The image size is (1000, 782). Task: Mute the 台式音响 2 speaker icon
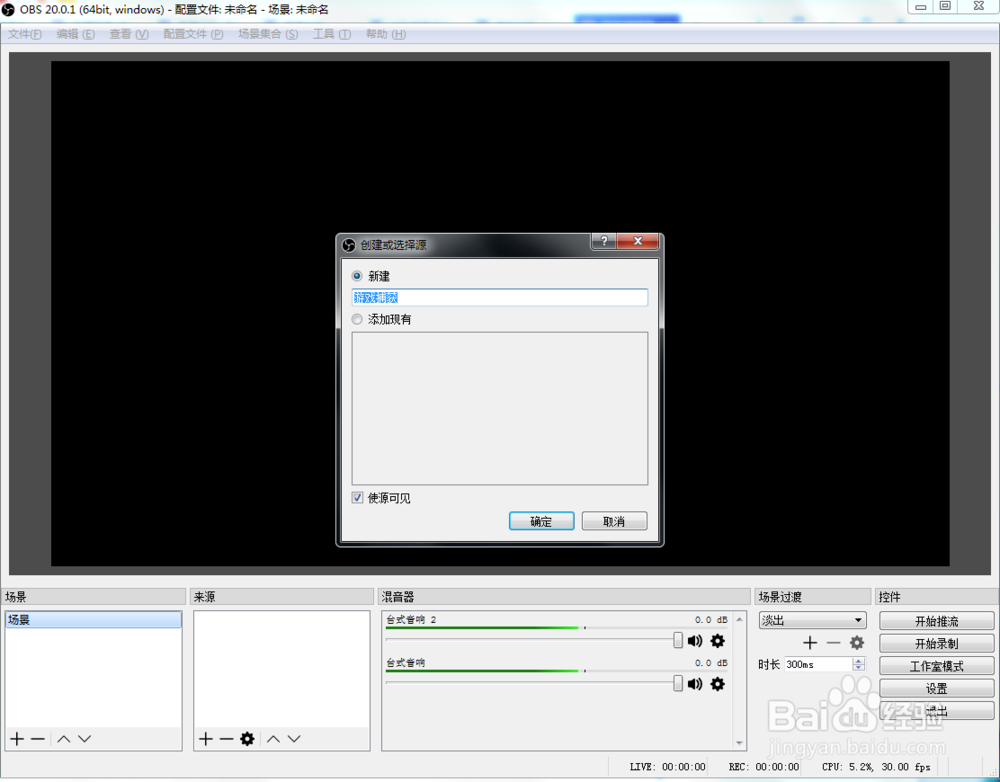[x=695, y=640]
